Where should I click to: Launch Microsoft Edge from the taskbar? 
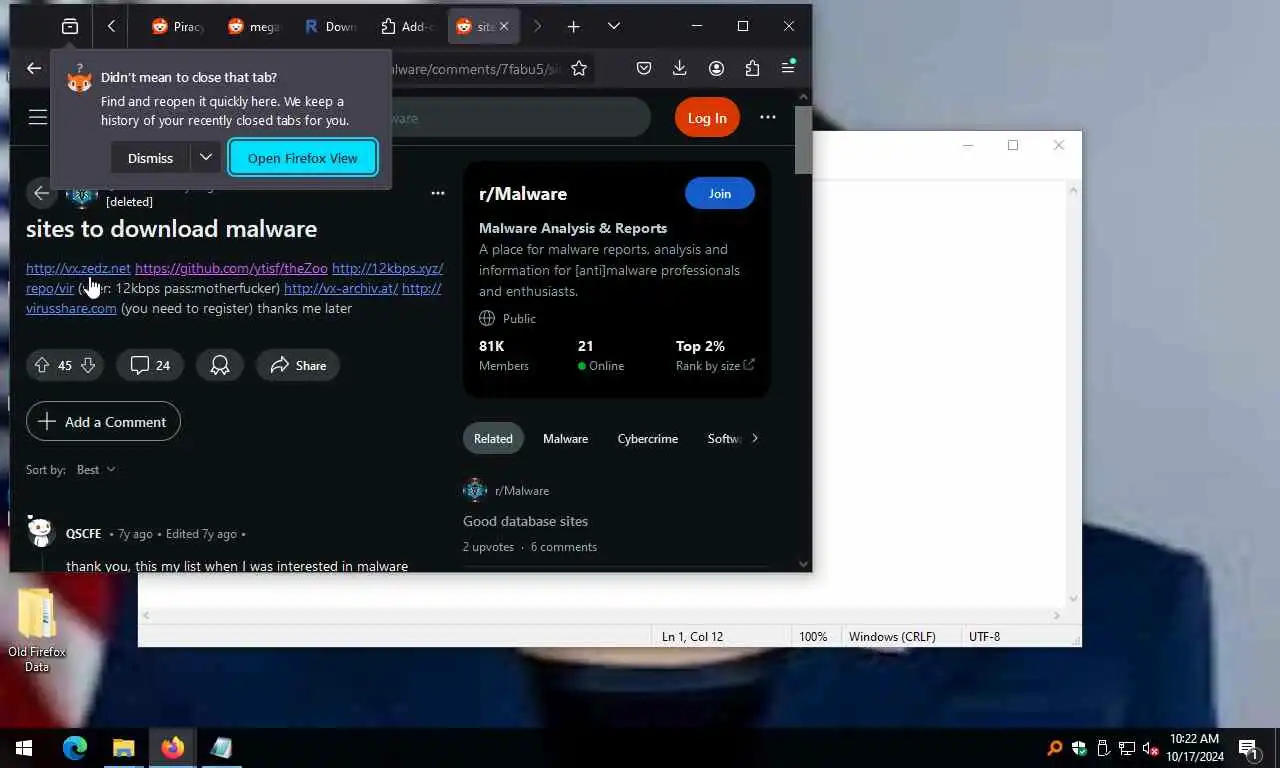75,747
